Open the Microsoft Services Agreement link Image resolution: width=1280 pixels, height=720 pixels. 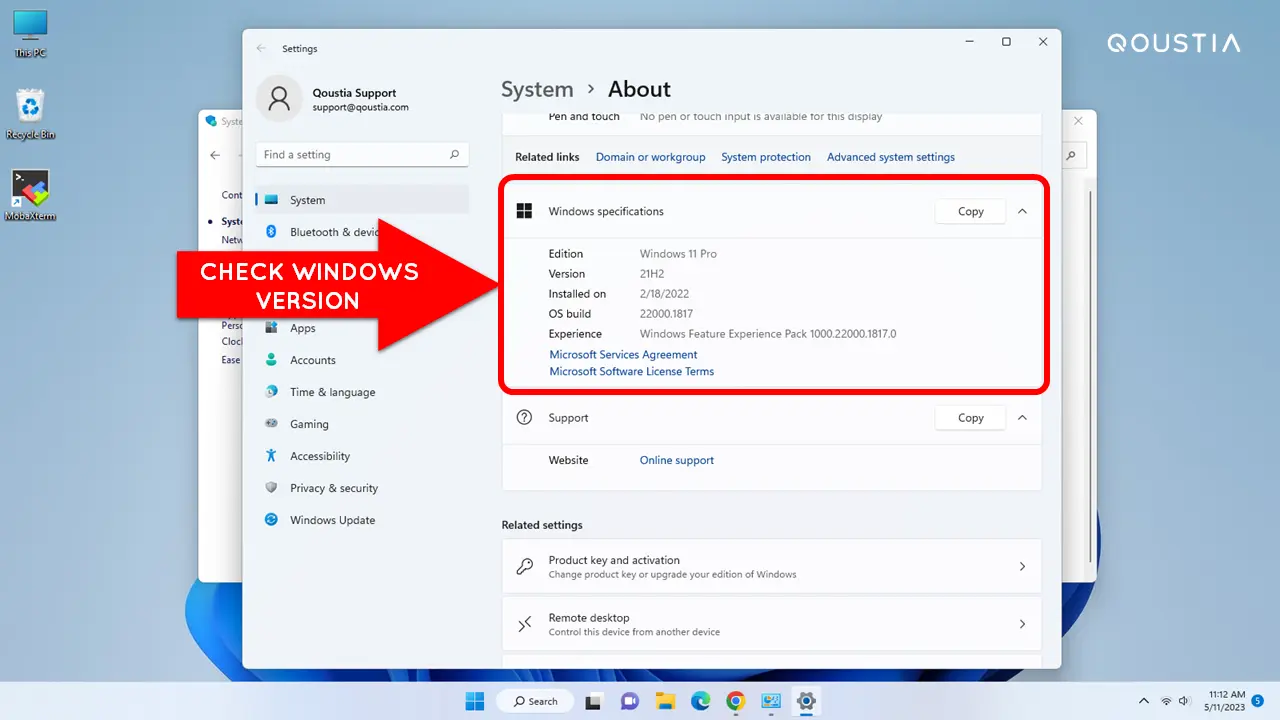point(623,354)
